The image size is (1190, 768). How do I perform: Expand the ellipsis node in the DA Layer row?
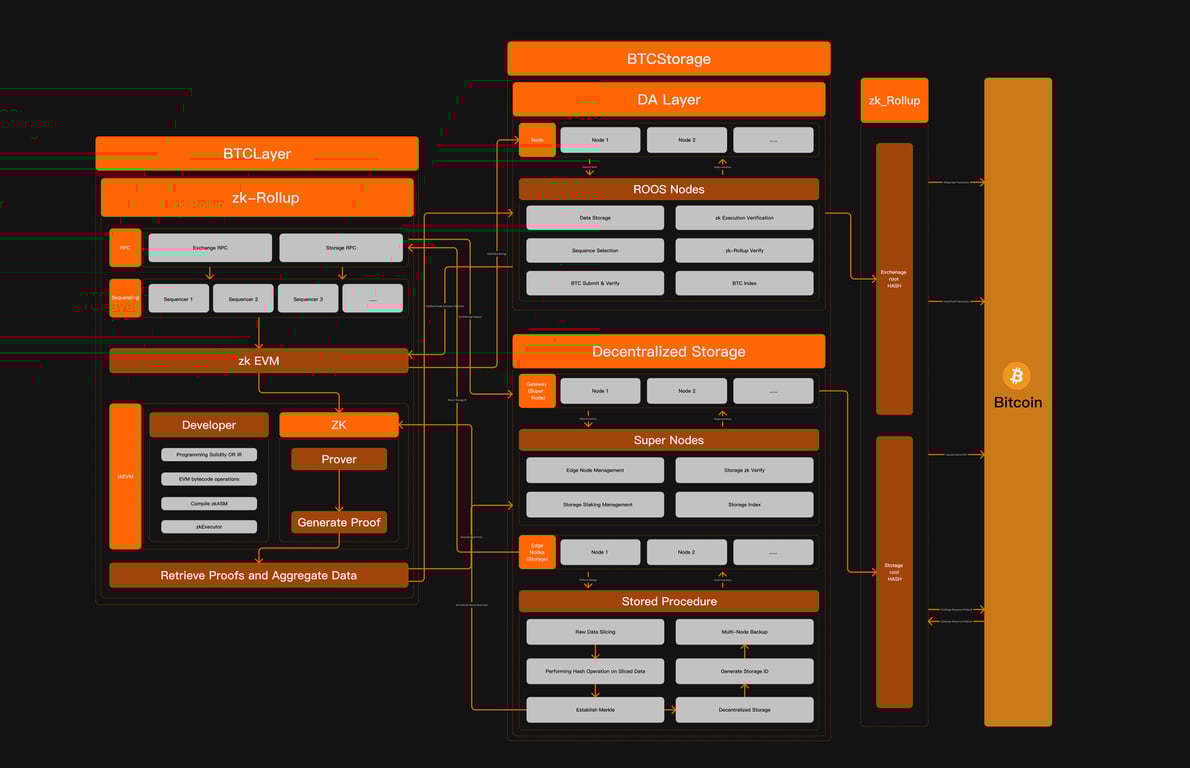(x=773, y=139)
